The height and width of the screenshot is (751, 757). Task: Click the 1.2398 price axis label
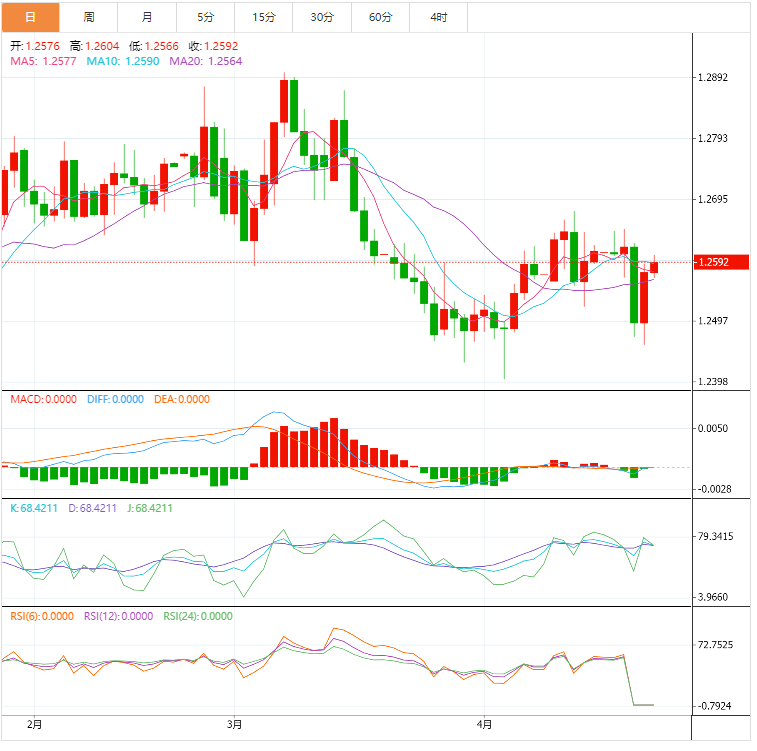tap(713, 382)
